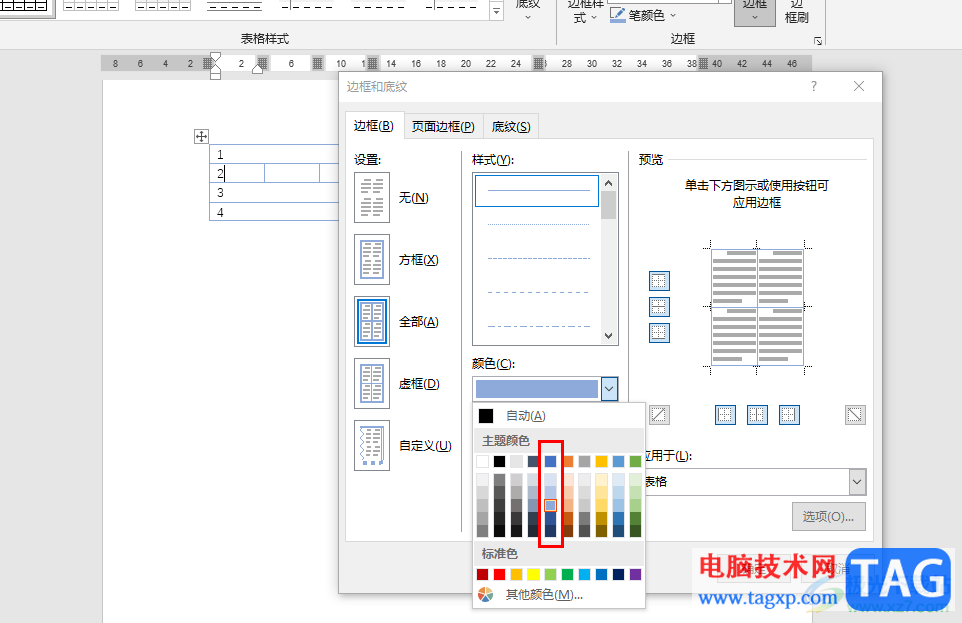Toggle the bottom border button in preview

659,333
